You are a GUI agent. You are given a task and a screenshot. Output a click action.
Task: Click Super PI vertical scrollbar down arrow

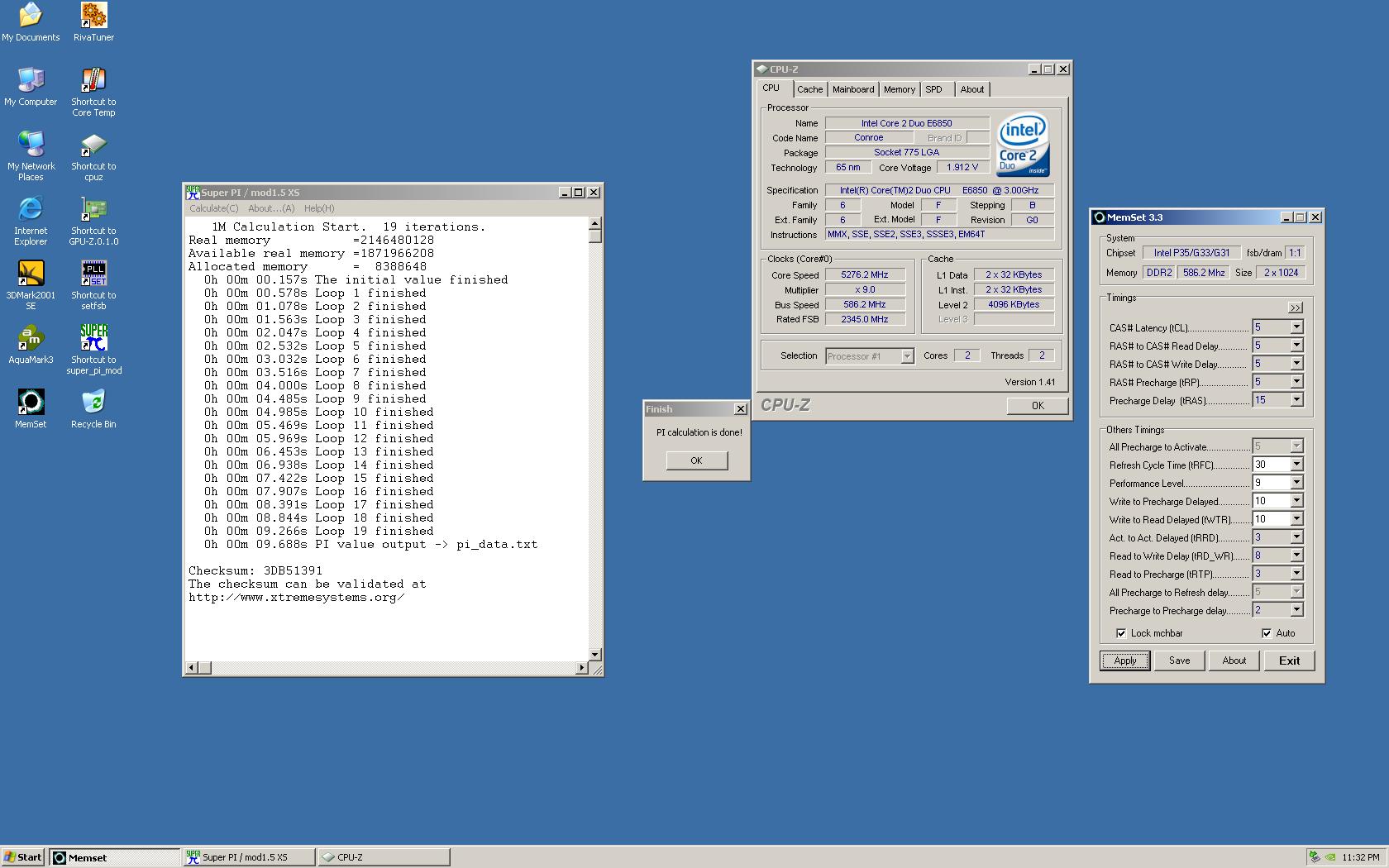[594, 654]
